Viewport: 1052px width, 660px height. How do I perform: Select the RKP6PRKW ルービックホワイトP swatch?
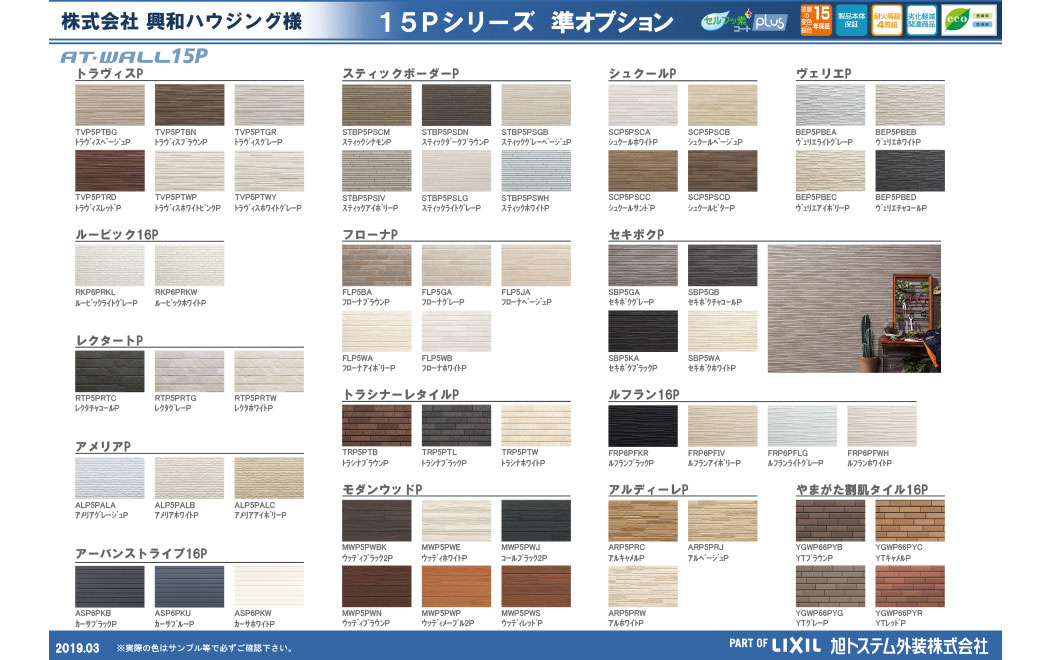click(189, 266)
